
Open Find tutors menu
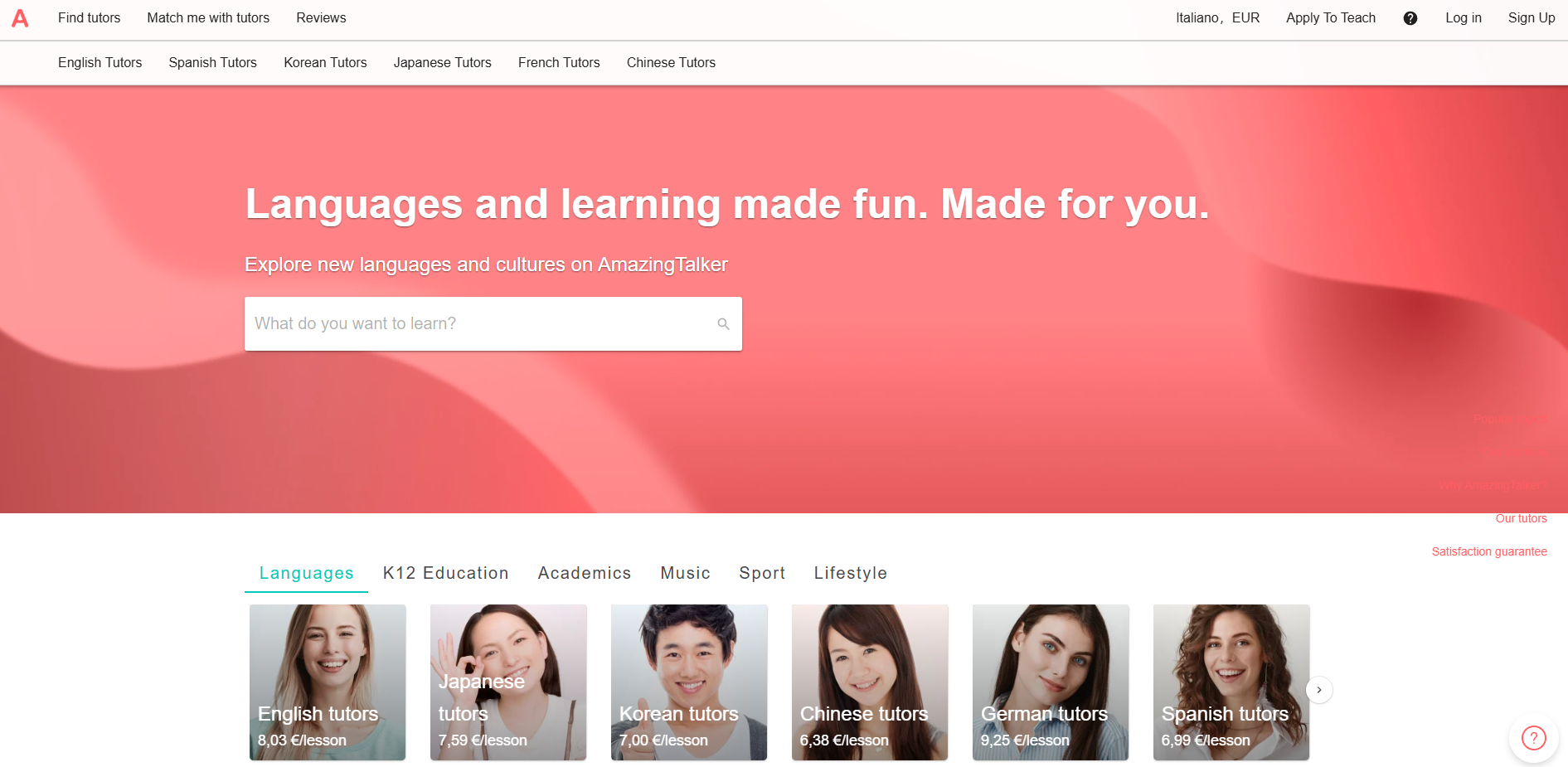click(x=89, y=18)
